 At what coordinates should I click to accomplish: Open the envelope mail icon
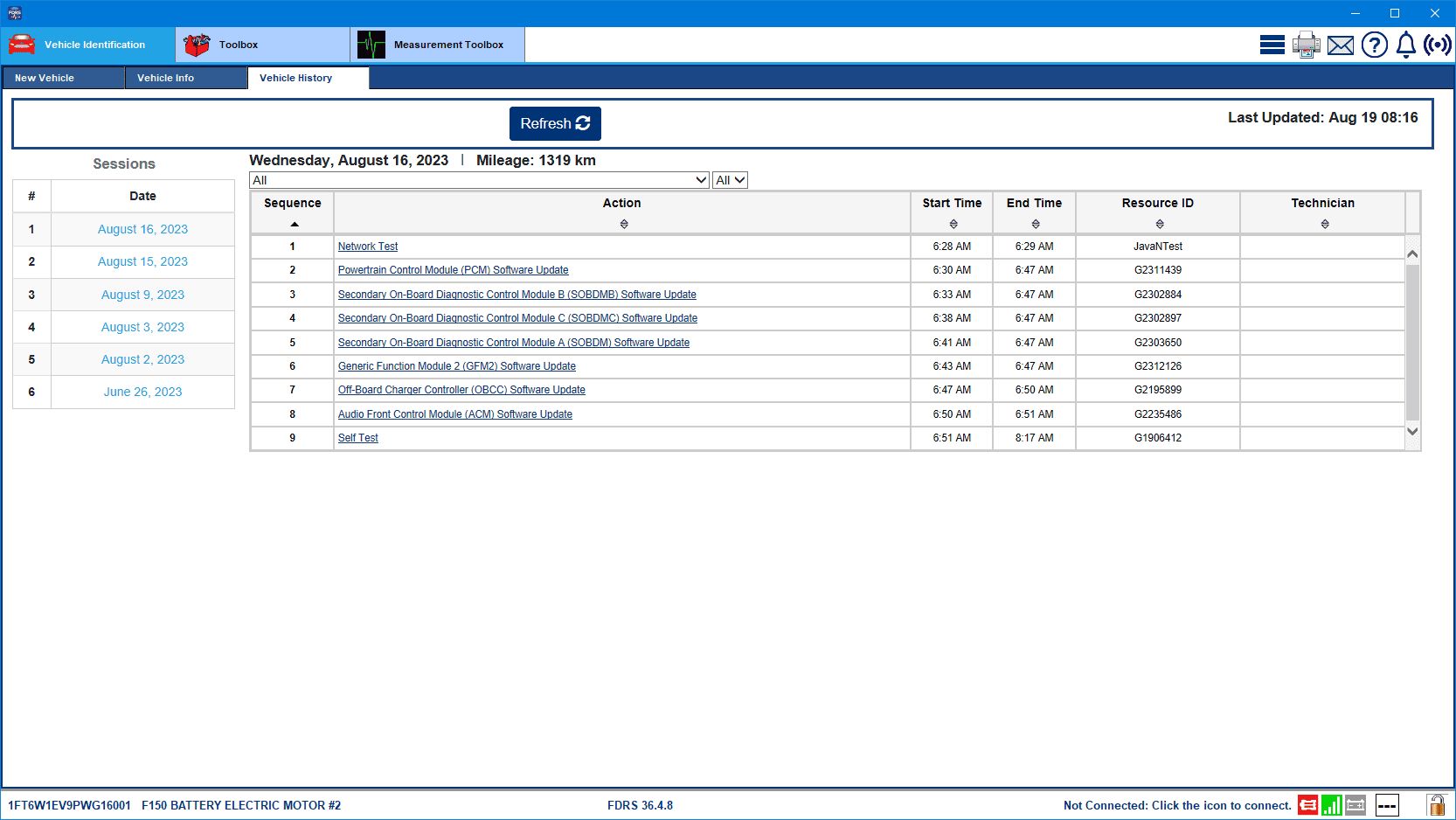(x=1340, y=45)
